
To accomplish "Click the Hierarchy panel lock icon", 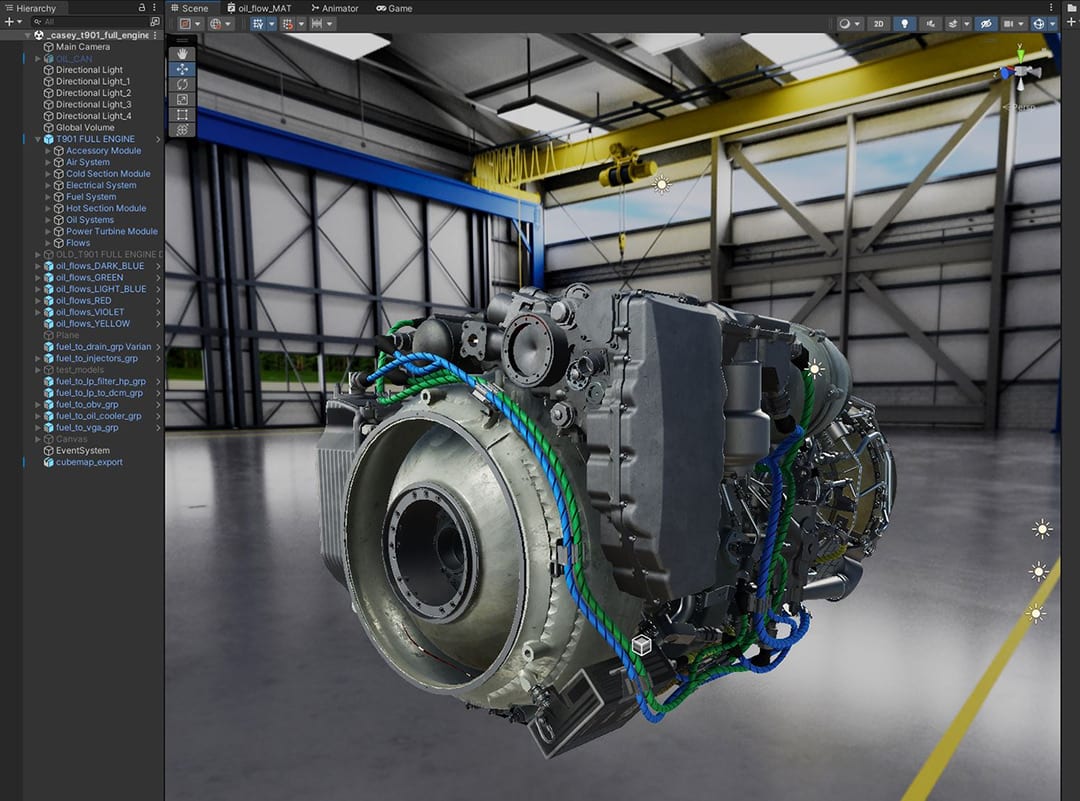I will point(142,8).
